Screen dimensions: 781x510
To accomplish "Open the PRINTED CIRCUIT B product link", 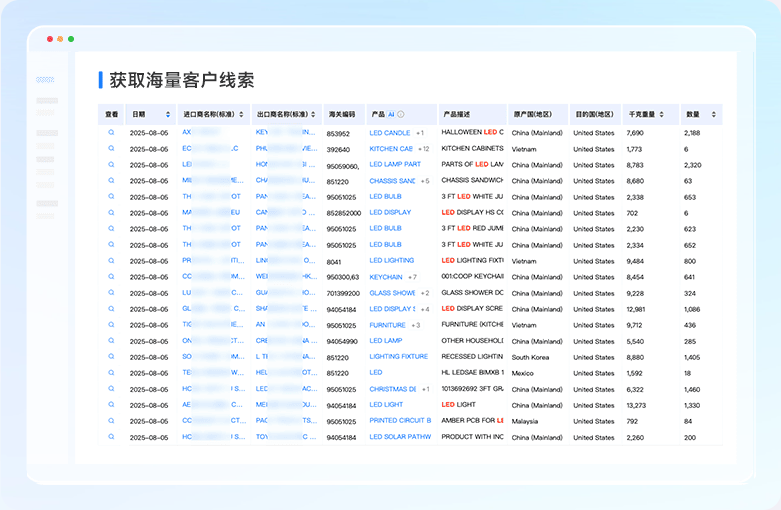I will pos(400,421).
